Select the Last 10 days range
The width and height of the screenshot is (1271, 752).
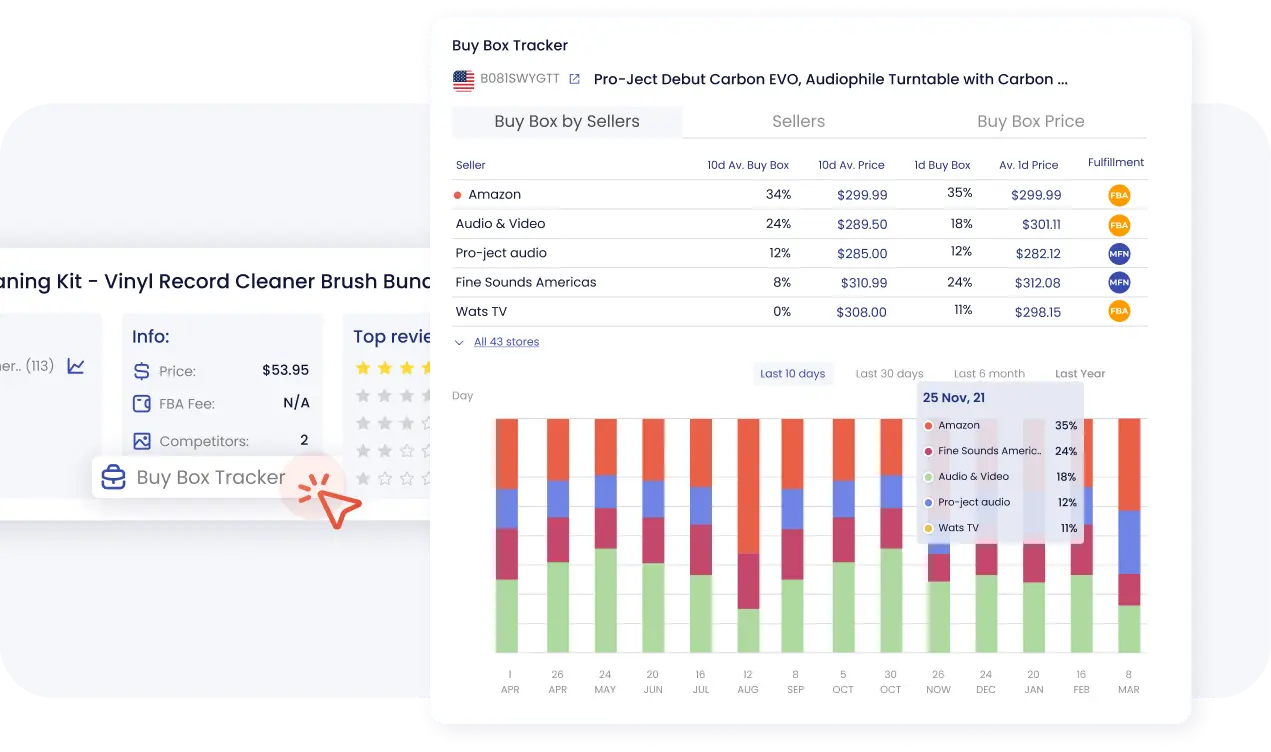click(792, 374)
